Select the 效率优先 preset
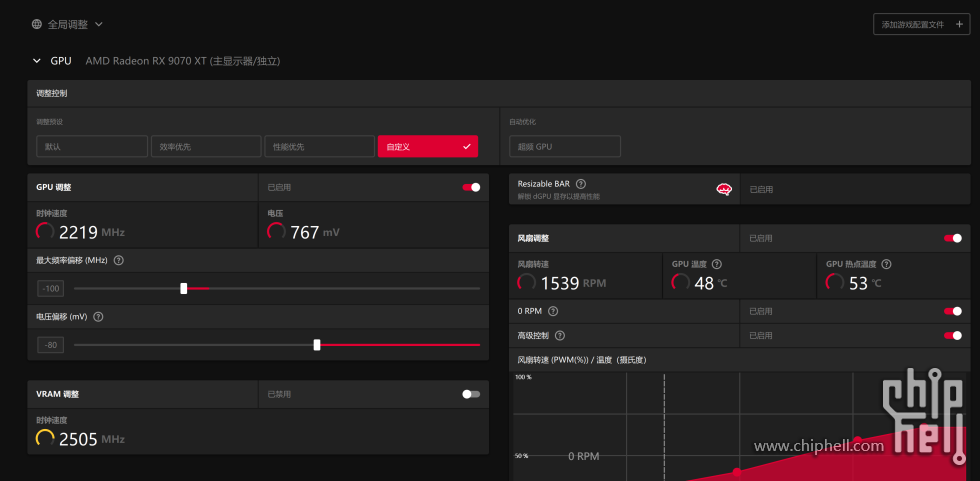The image size is (980, 481). point(206,146)
